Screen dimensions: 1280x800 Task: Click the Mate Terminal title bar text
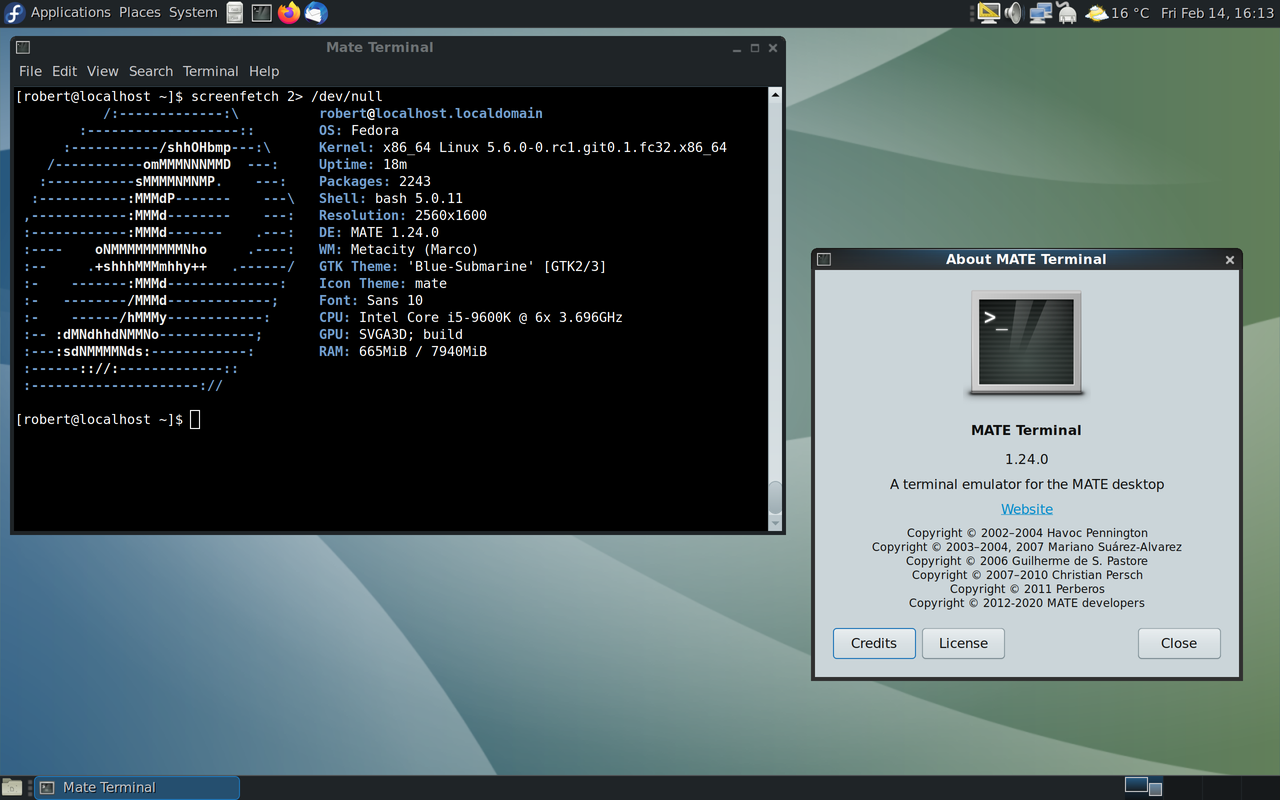click(x=380, y=47)
